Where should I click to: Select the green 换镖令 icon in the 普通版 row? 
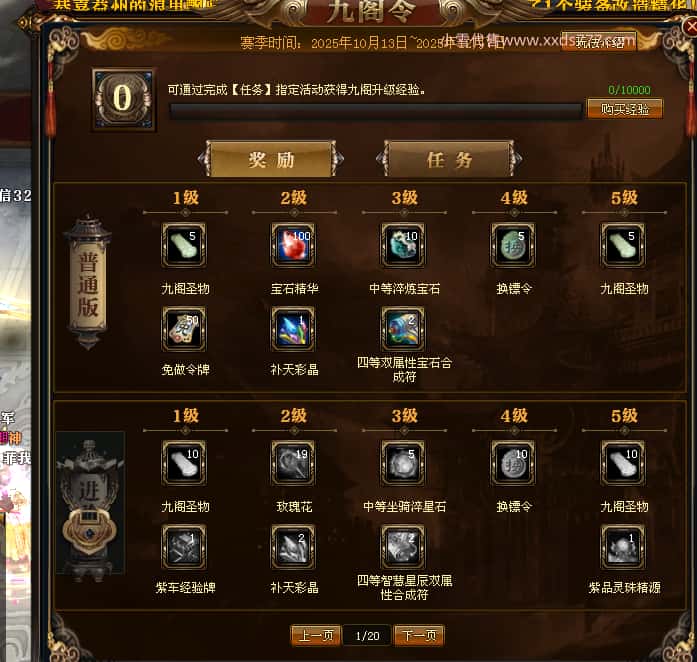[513, 245]
